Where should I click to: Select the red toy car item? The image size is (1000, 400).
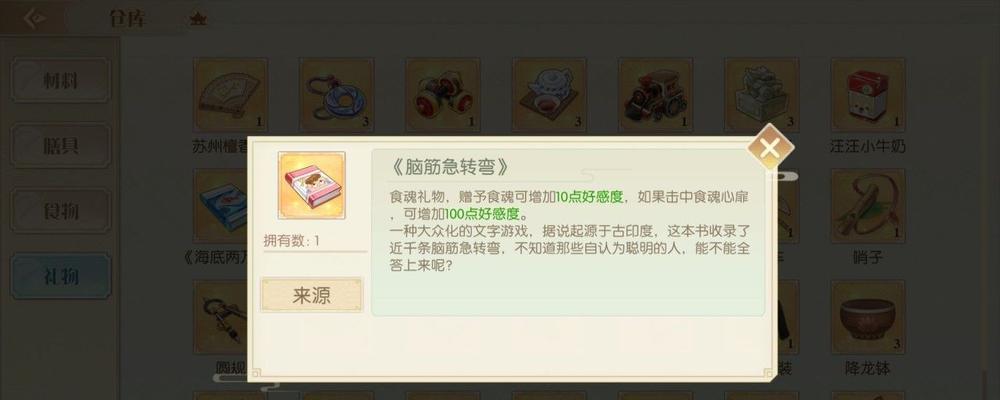(x=443, y=94)
